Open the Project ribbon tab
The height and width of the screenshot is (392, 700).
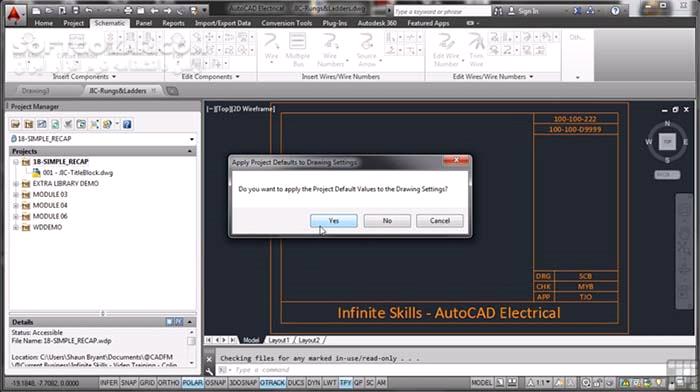point(73,23)
